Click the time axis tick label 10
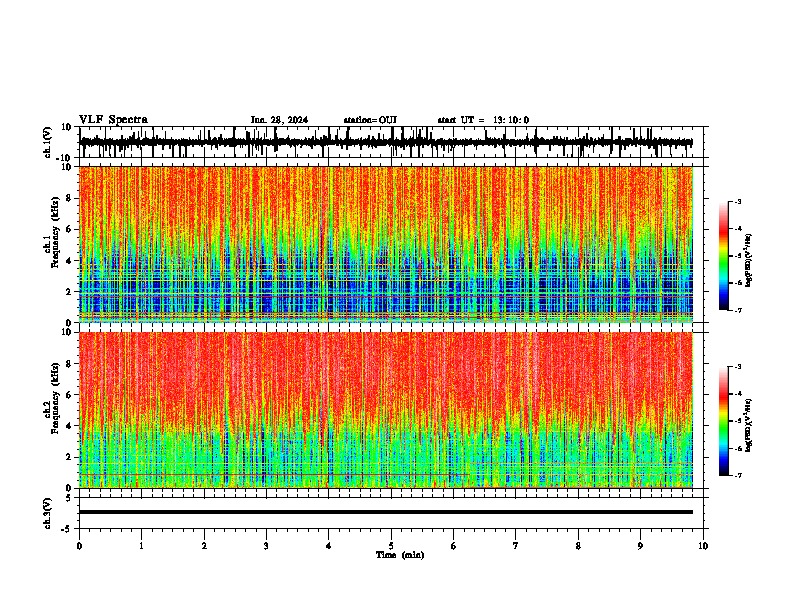The height and width of the screenshot is (612, 792). pos(703,546)
